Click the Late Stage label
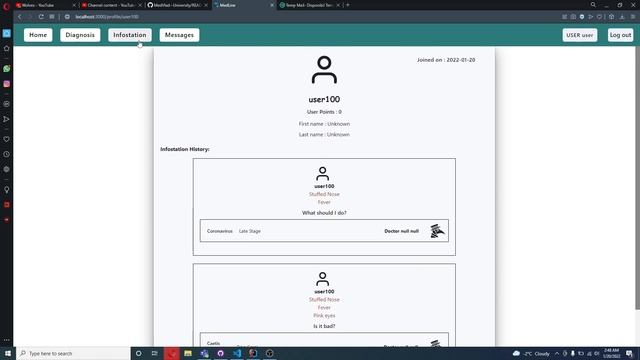The height and width of the screenshot is (360, 640). (249, 231)
